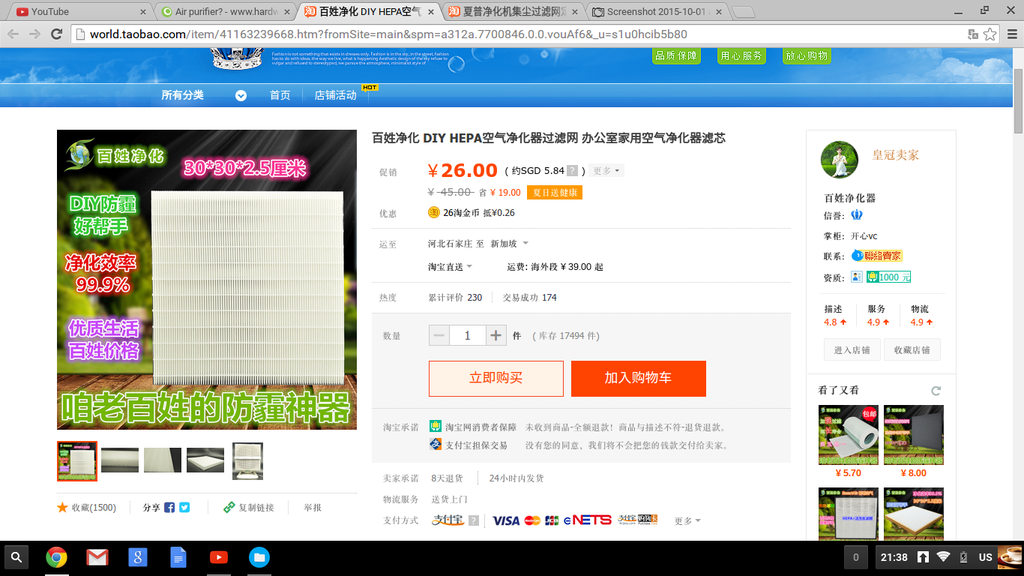This screenshot has height=576, width=1024.
Task: Contact the seller via the Wangwang chat icon
Action: pos(857,255)
